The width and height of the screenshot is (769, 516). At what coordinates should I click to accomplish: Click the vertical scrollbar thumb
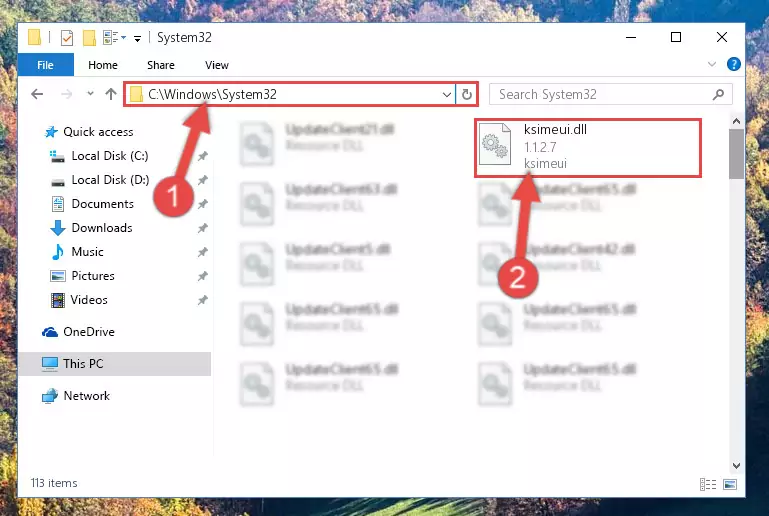[736, 154]
